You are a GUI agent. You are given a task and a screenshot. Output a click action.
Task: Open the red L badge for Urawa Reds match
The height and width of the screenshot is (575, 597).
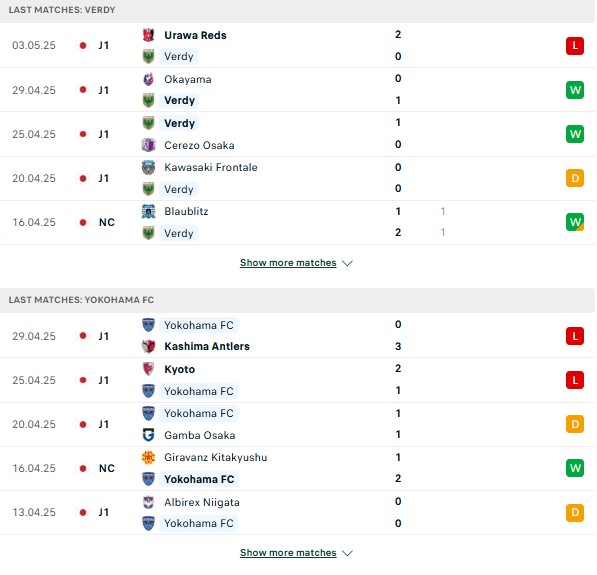(x=575, y=46)
